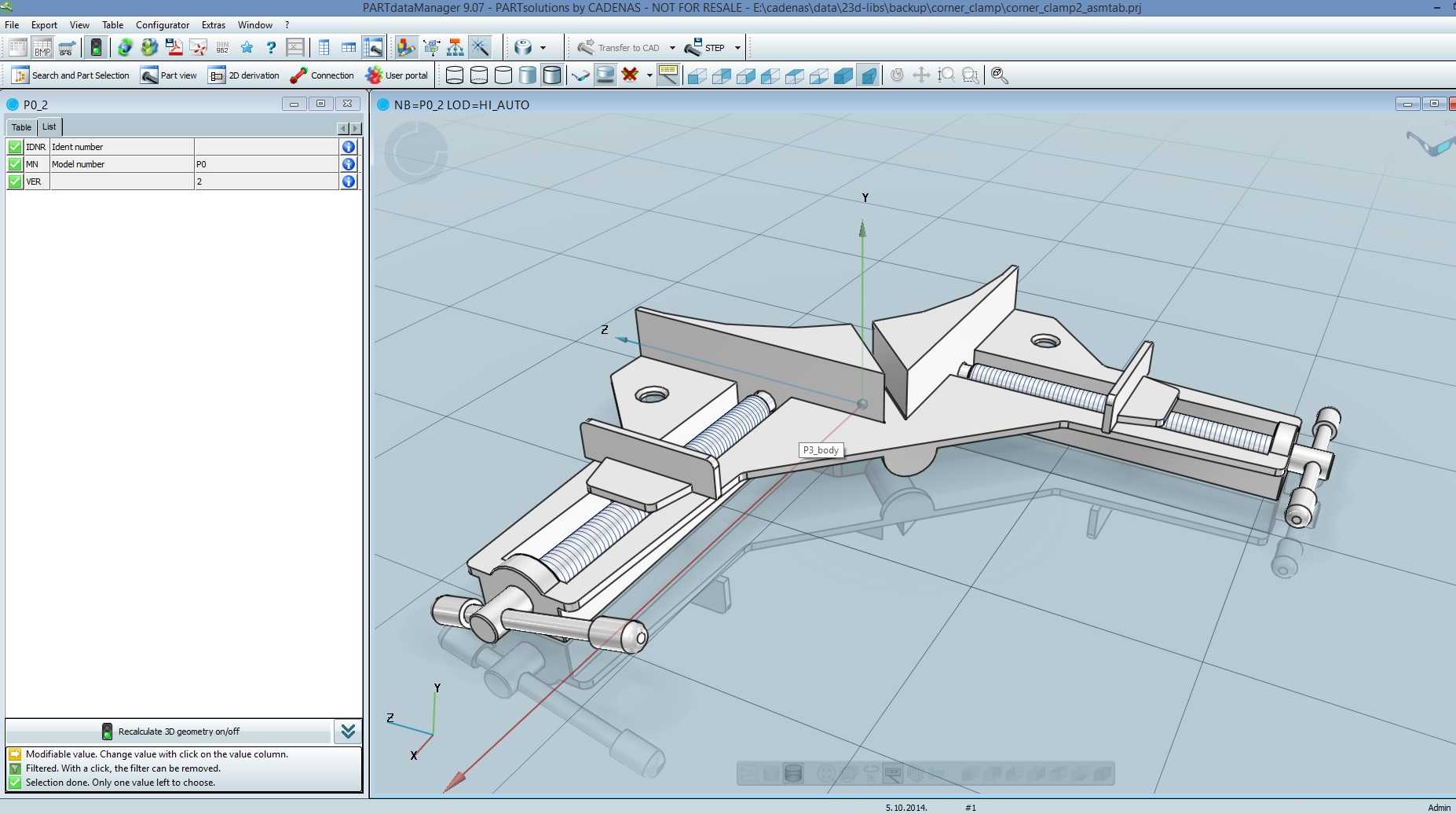Click the DIN 962 standards icon

click(x=222, y=48)
